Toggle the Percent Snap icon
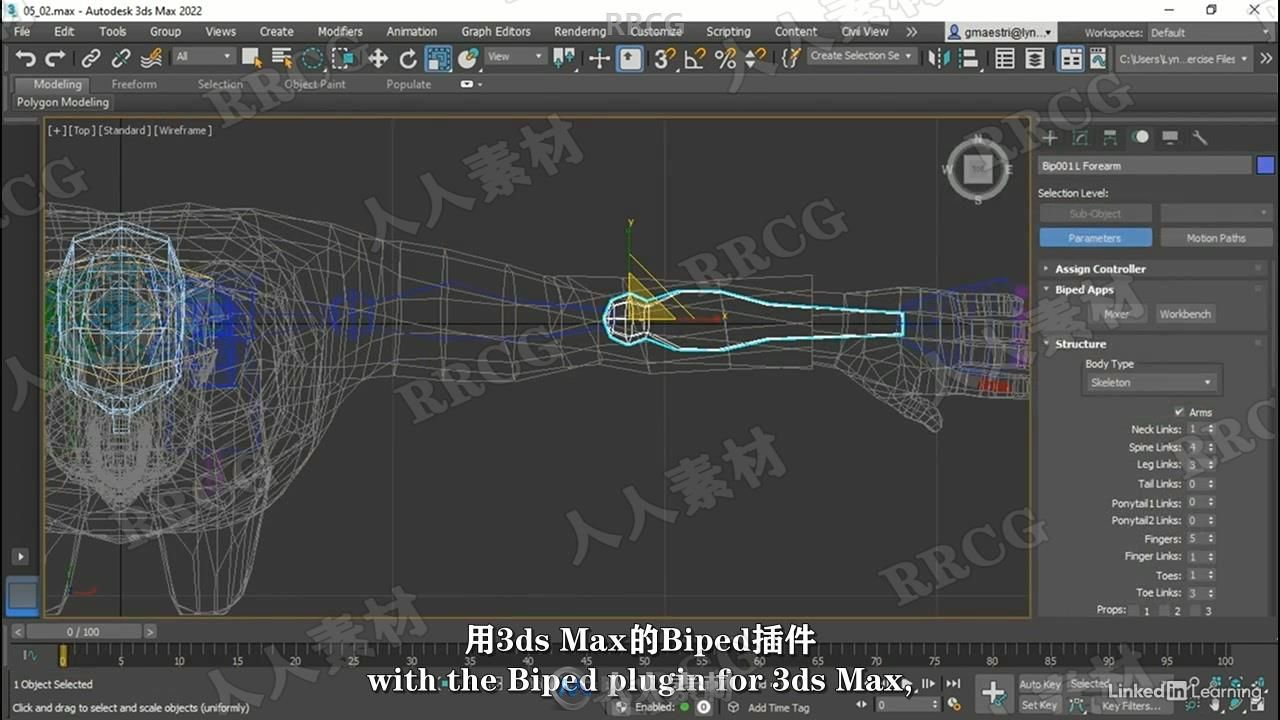Image resolution: width=1280 pixels, height=720 pixels. pyautogui.click(x=725, y=59)
